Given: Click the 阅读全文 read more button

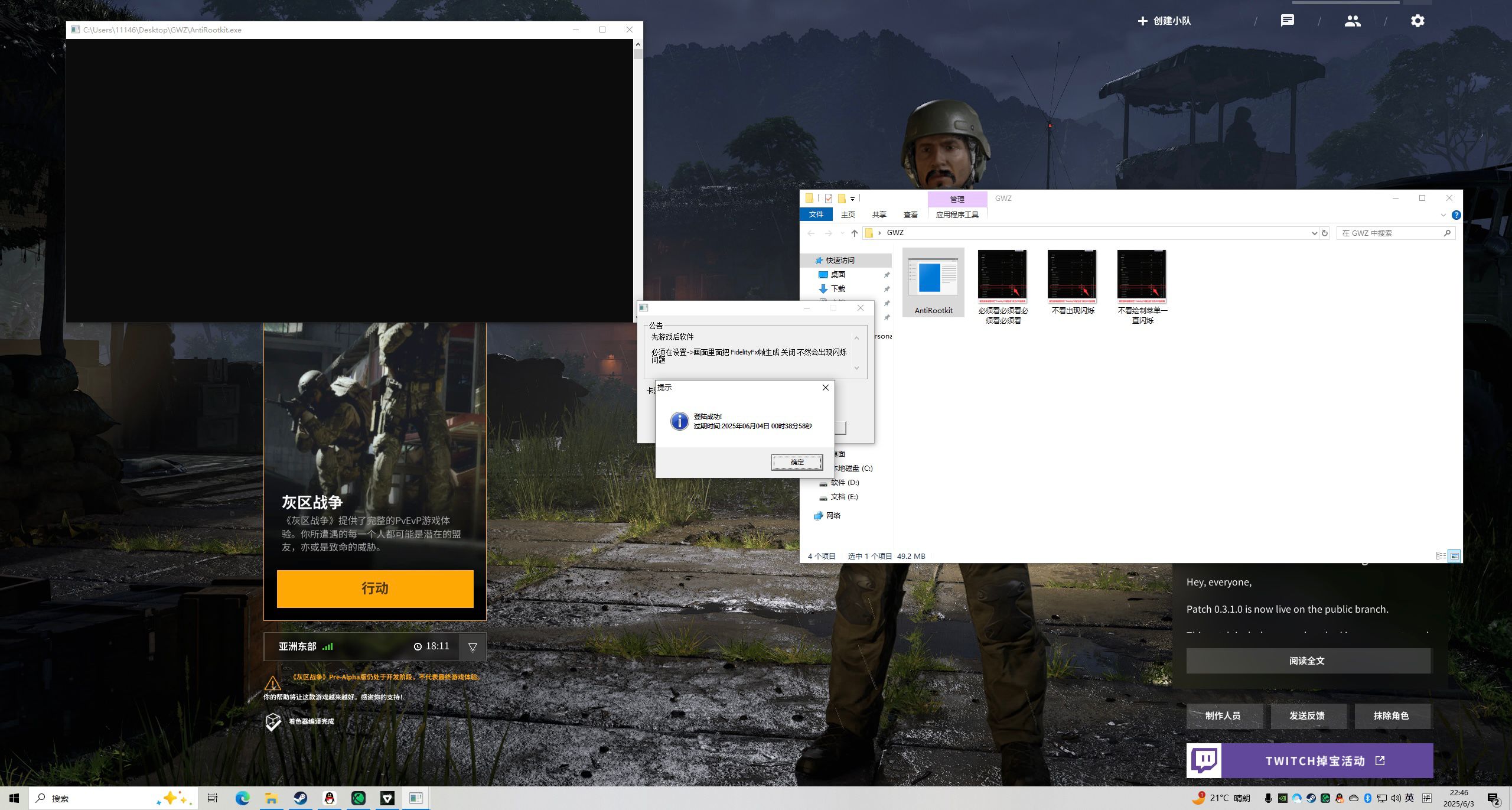Looking at the screenshot, I should pyautogui.click(x=1308, y=661).
